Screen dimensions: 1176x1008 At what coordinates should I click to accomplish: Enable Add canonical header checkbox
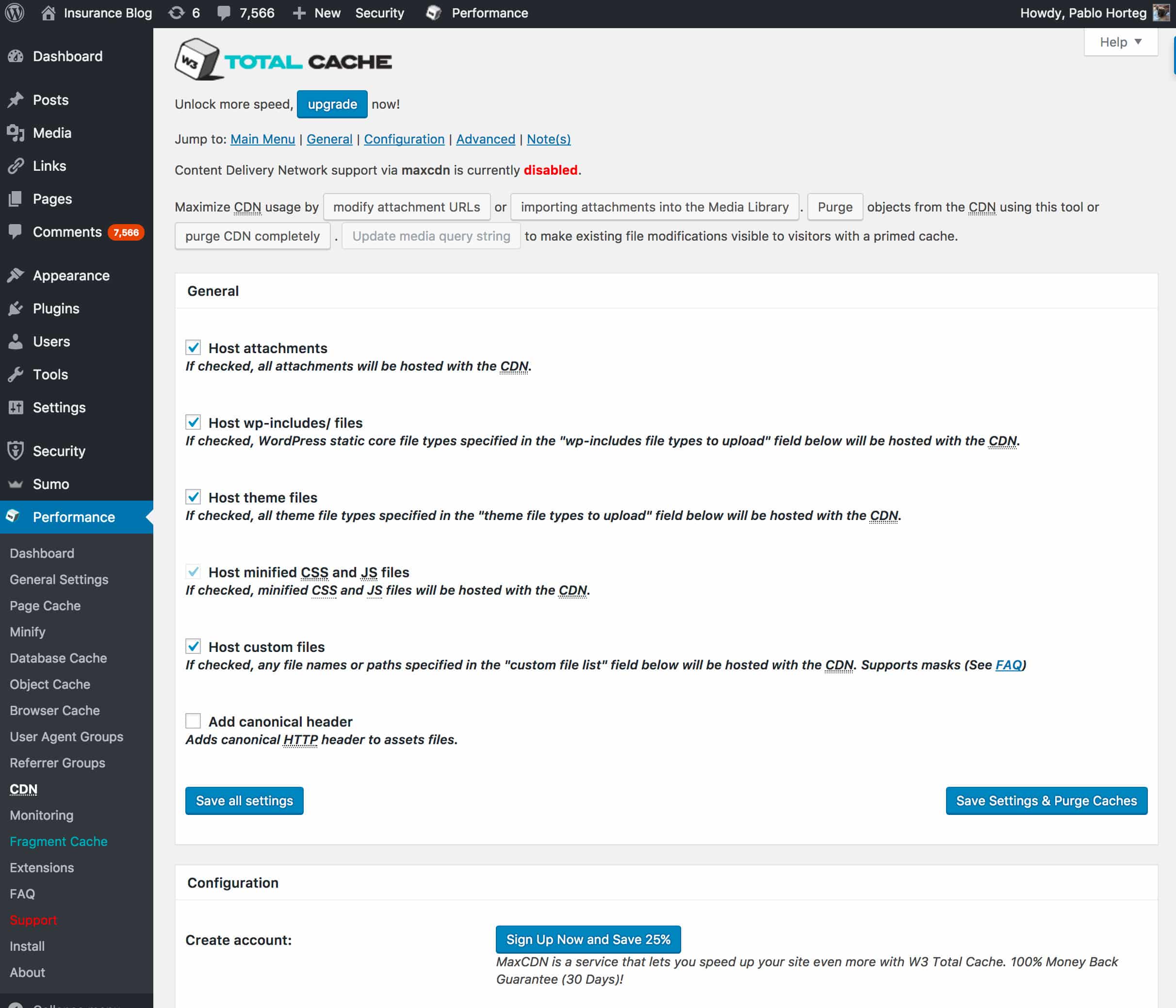click(193, 721)
